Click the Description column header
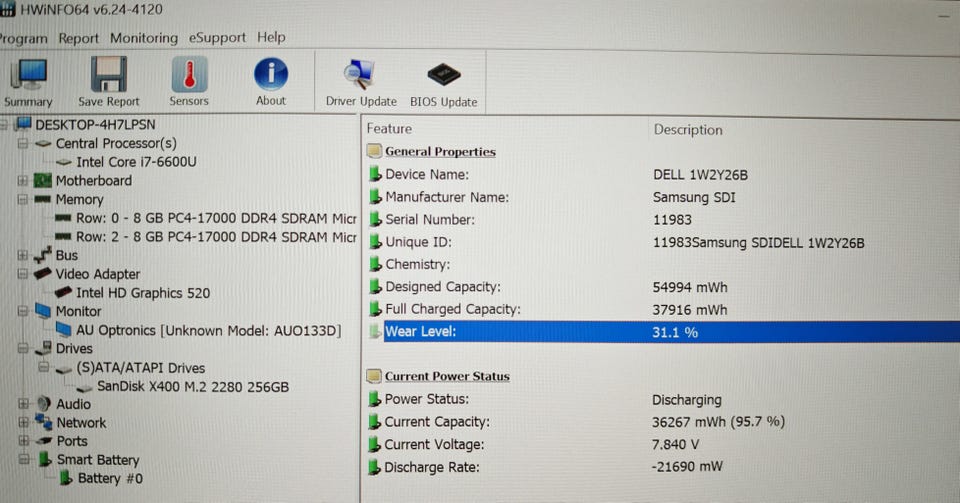 pos(688,130)
